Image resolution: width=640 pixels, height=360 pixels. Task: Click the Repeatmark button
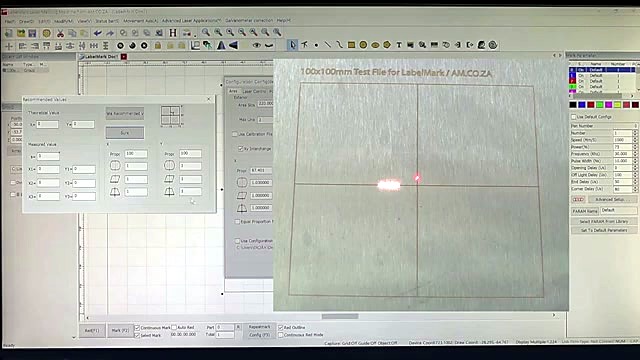pos(260,327)
